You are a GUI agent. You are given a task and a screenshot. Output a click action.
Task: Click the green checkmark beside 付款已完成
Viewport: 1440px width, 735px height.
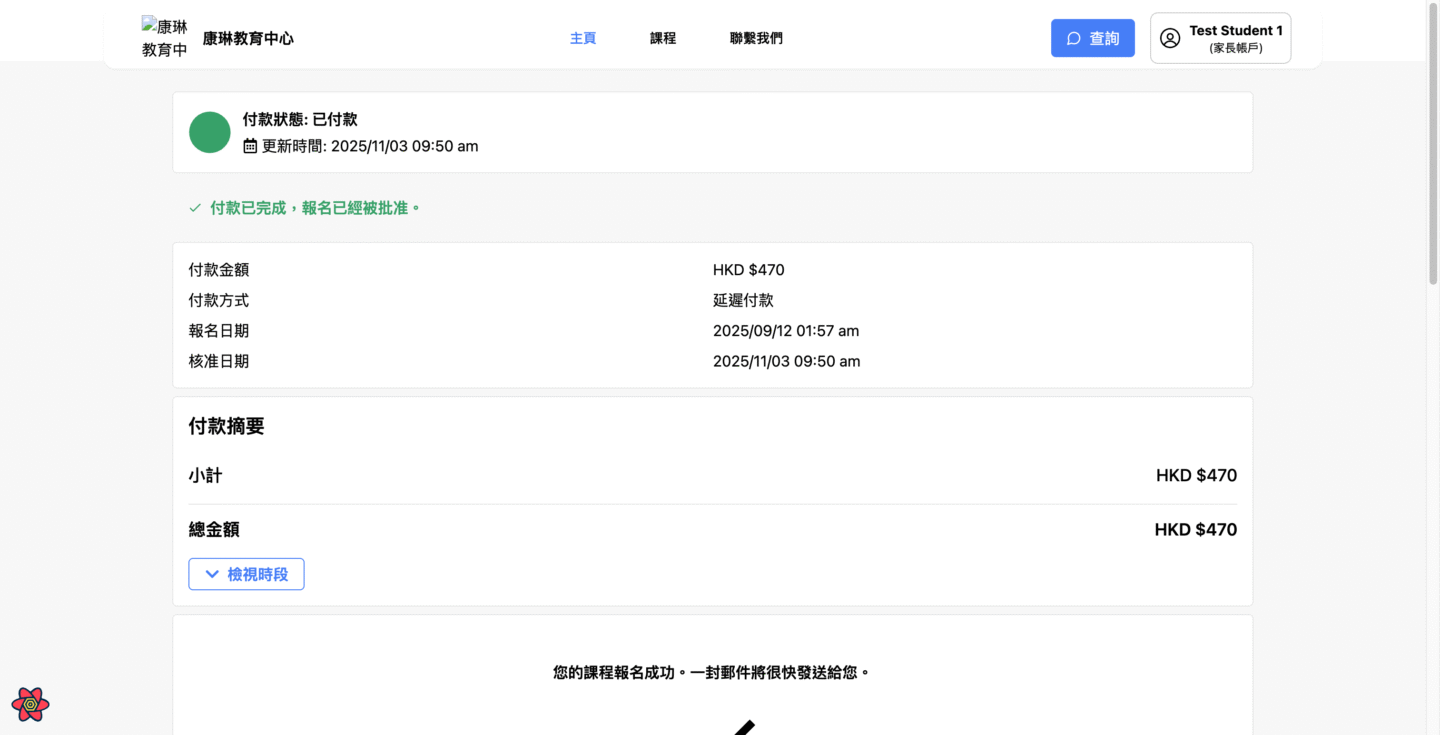pyautogui.click(x=195, y=208)
